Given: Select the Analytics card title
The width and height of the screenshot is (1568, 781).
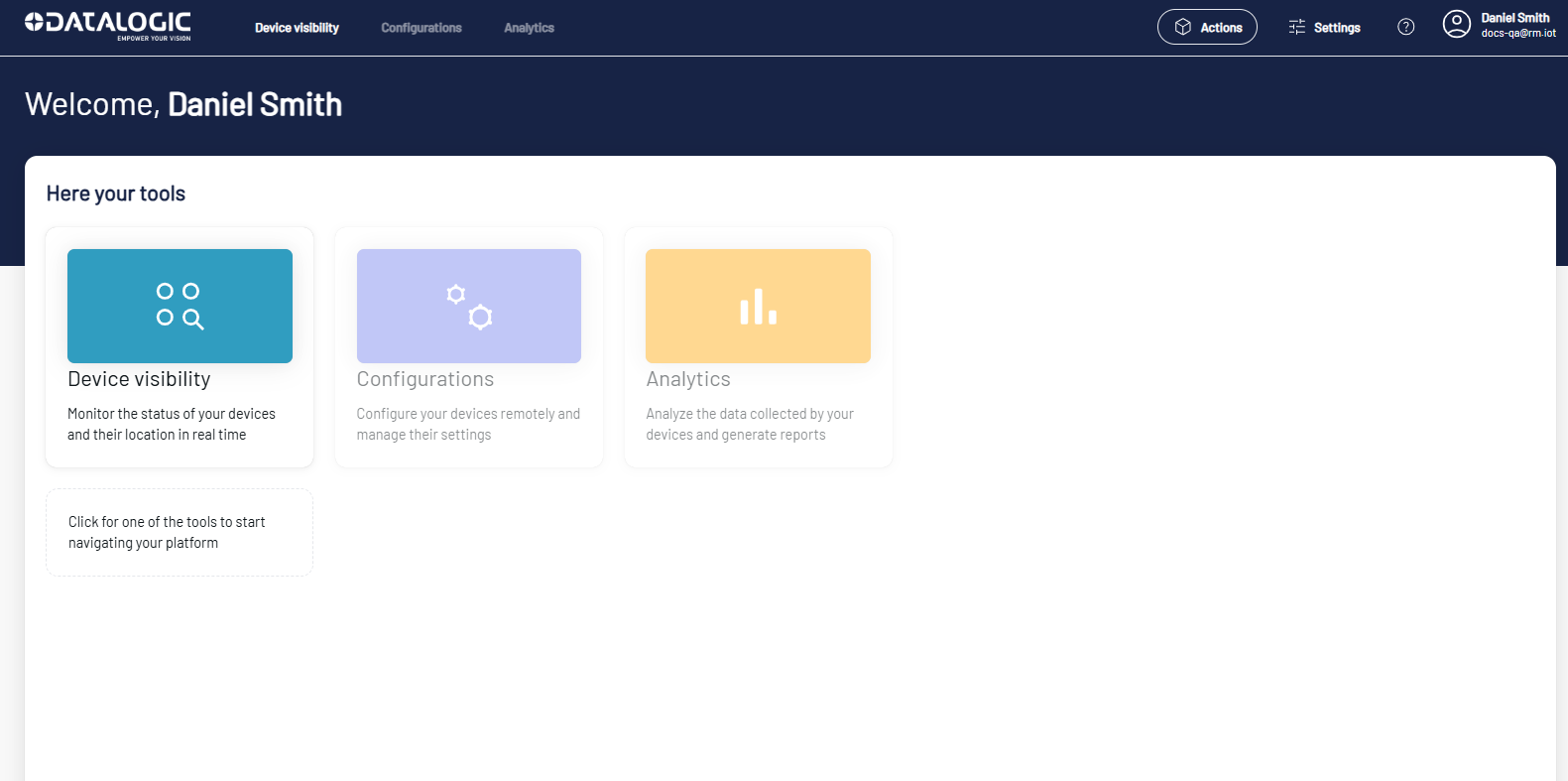Looking at the screenshot, I should point(688,379).
